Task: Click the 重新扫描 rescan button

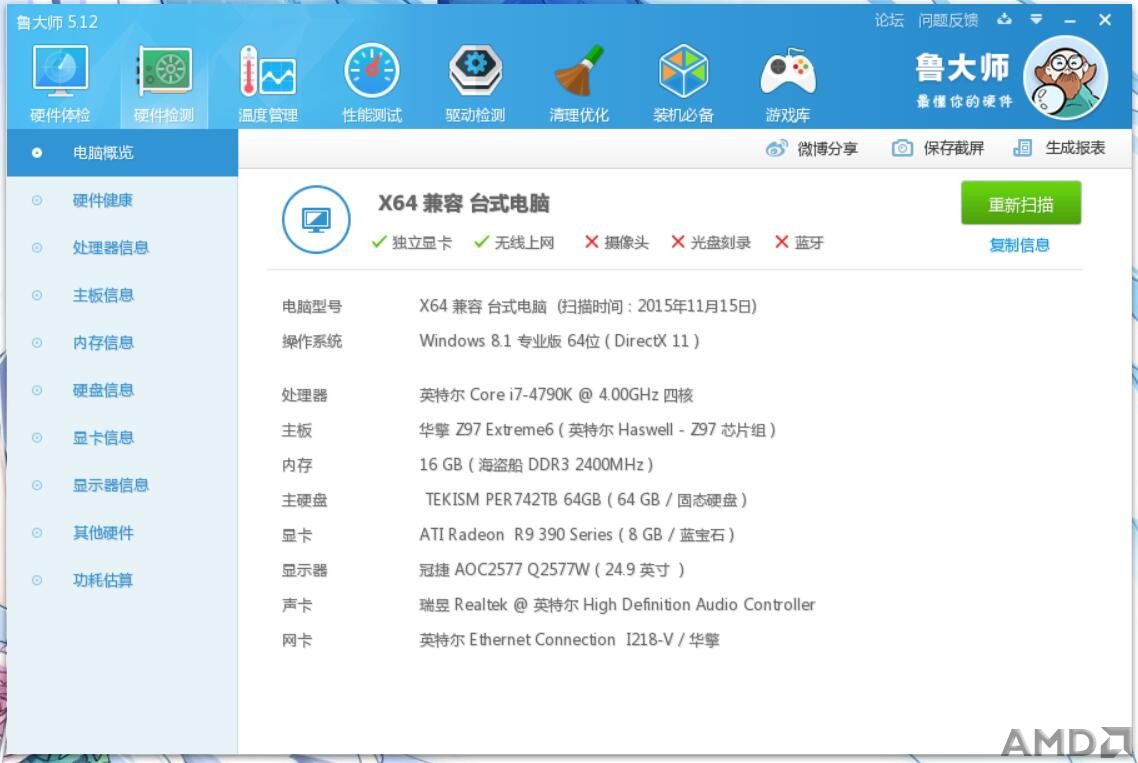Action: (x=1020, y=203)
